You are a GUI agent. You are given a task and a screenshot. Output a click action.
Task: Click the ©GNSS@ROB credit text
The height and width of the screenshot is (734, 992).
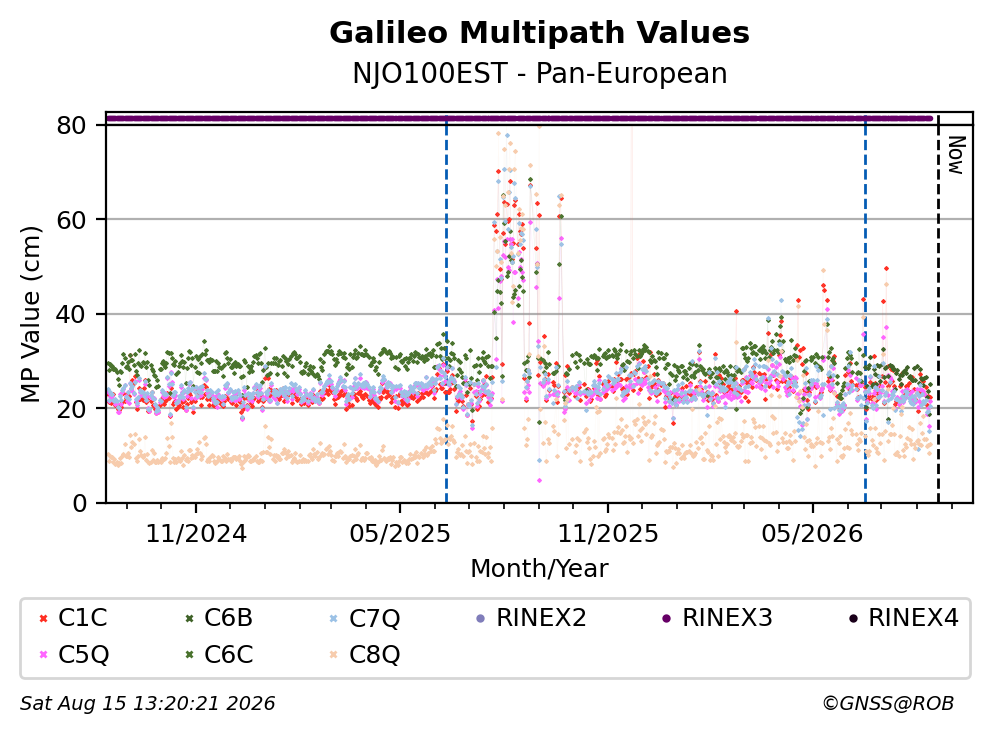[x=888, y=704]
